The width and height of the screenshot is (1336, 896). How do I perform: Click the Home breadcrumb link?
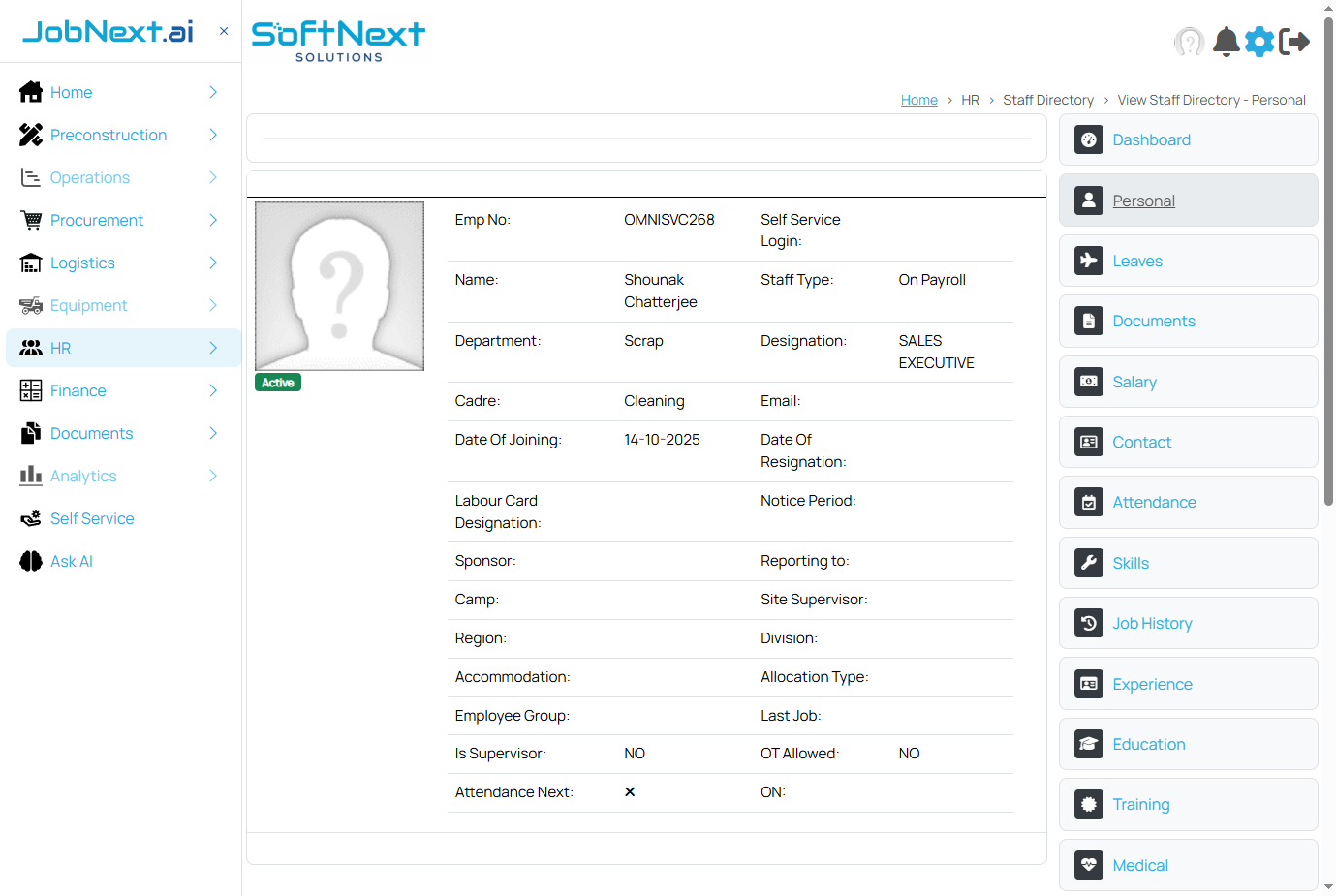coord(918,99)
